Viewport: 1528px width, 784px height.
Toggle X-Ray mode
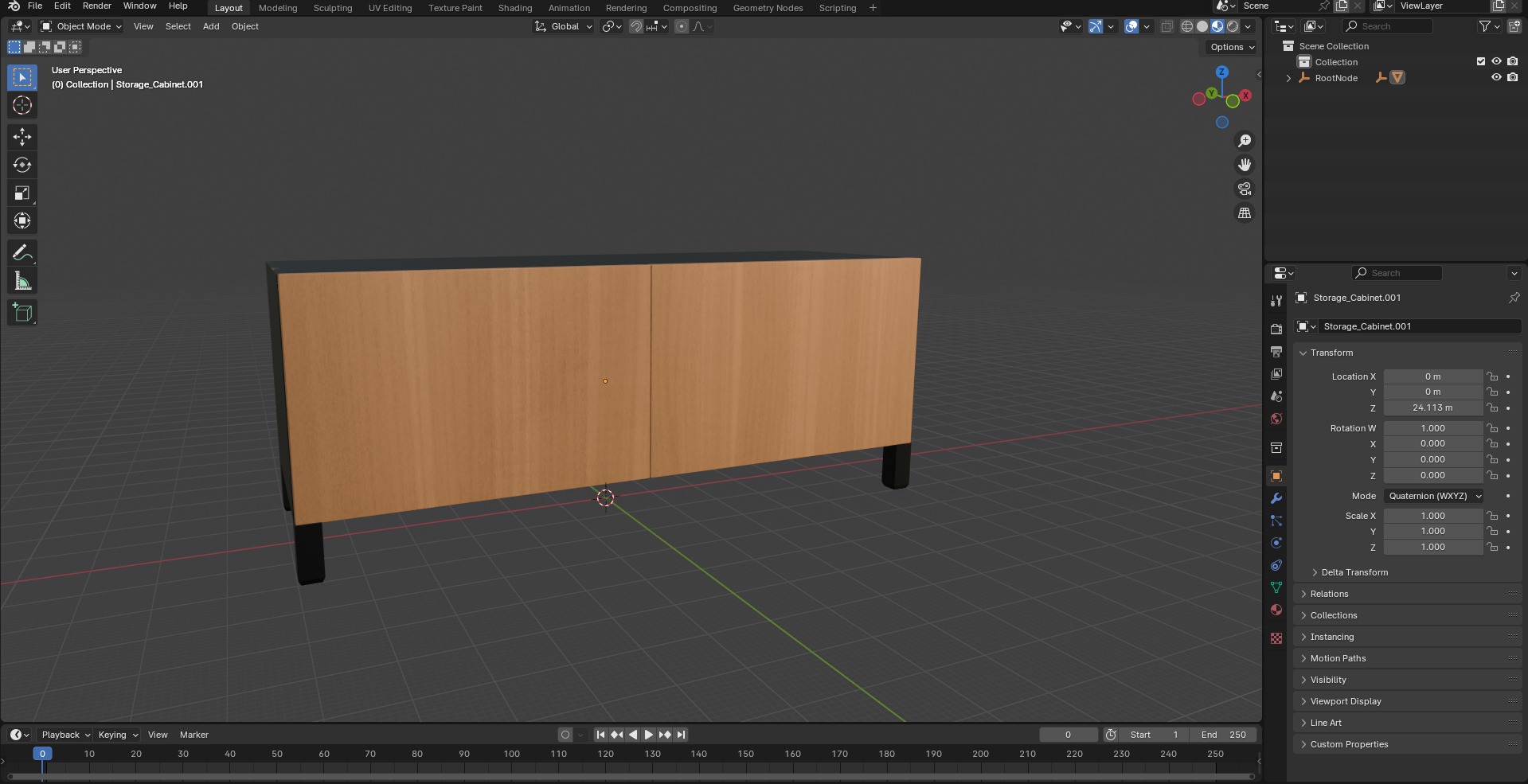tap(1167, 26)
